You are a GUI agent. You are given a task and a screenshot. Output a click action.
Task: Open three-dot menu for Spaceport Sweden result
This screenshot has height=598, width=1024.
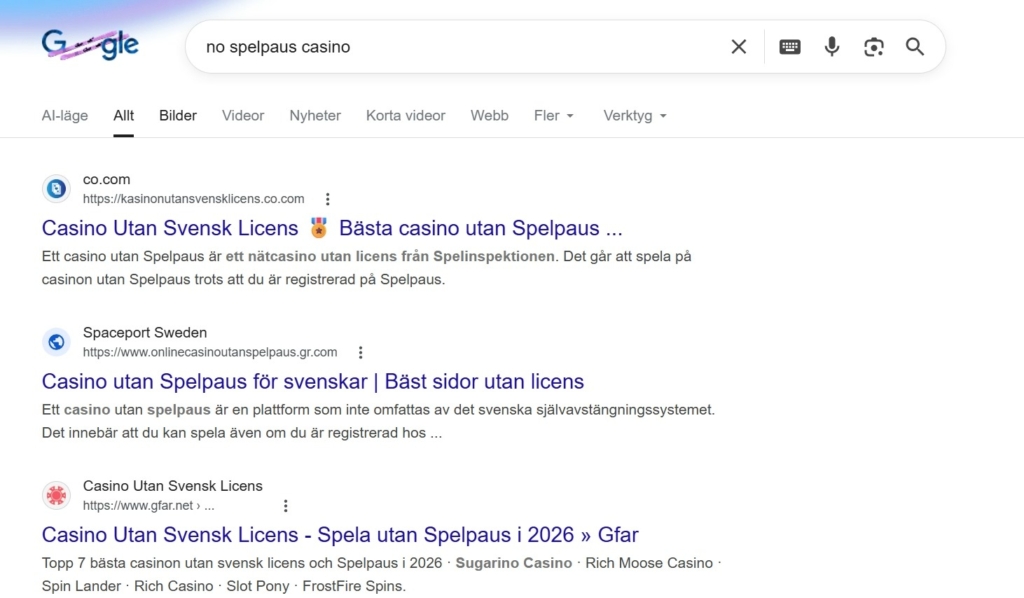pyautogui.click(x=360, y=352)
